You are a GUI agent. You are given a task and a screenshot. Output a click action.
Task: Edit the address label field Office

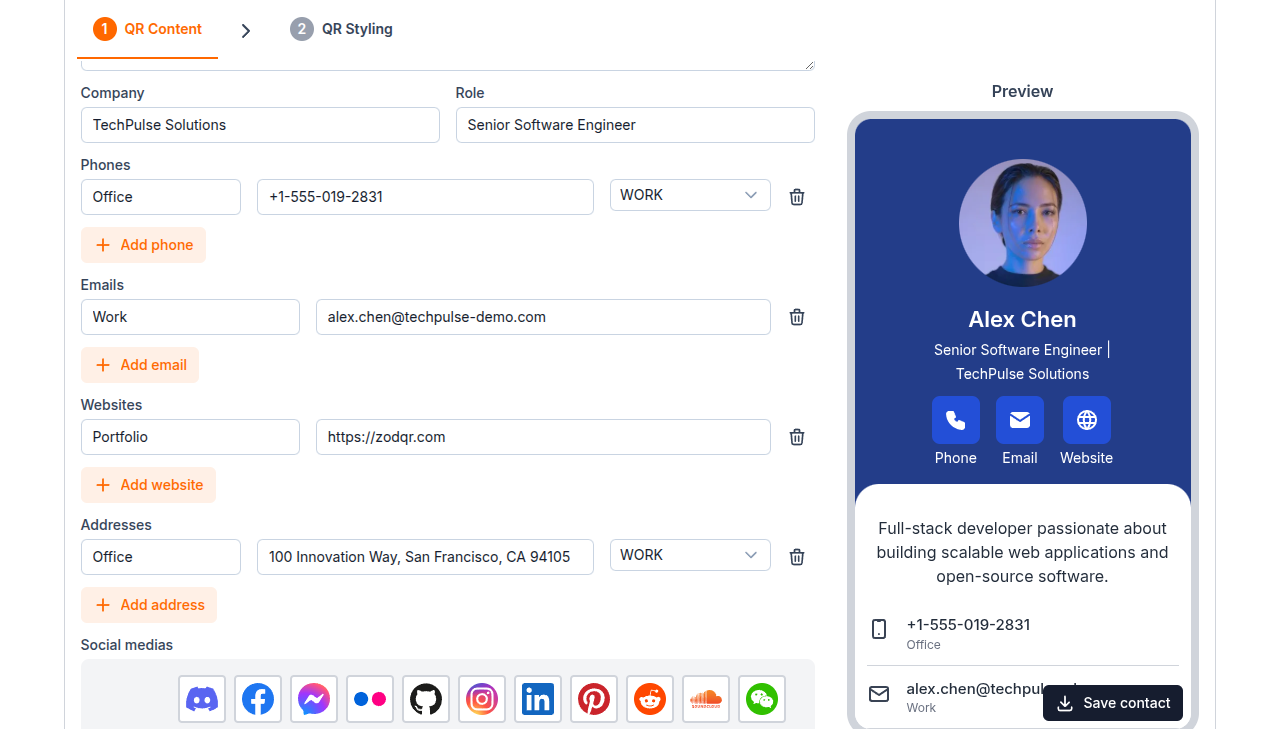tap(161, 557)
